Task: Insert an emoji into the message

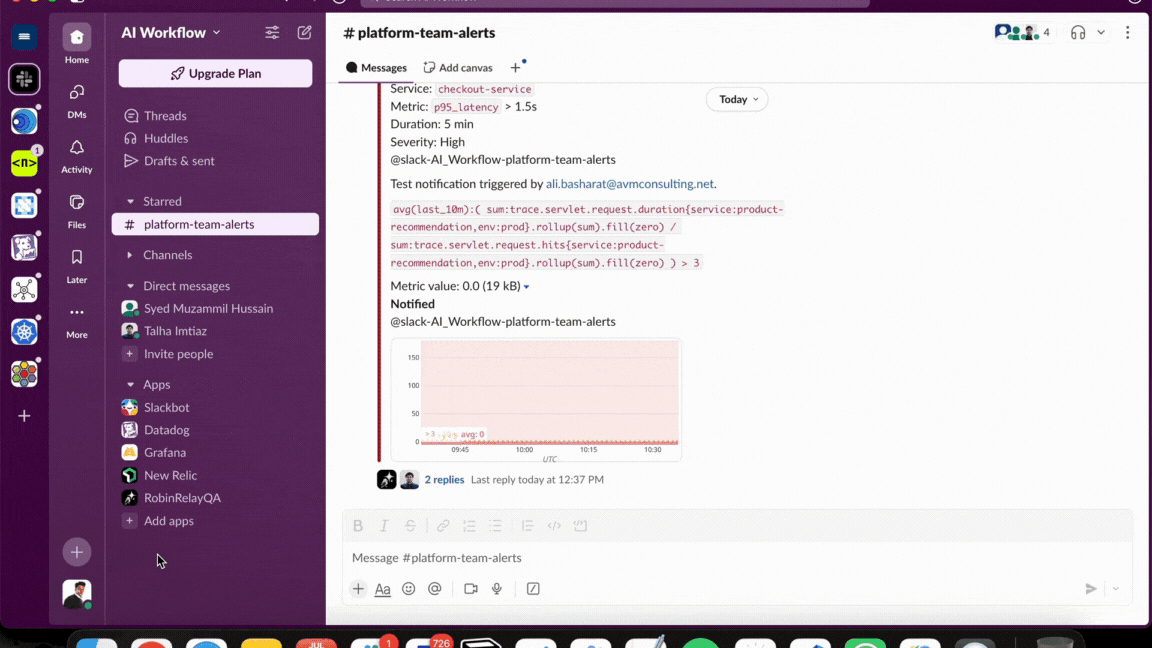Action: tap(408, 589)
